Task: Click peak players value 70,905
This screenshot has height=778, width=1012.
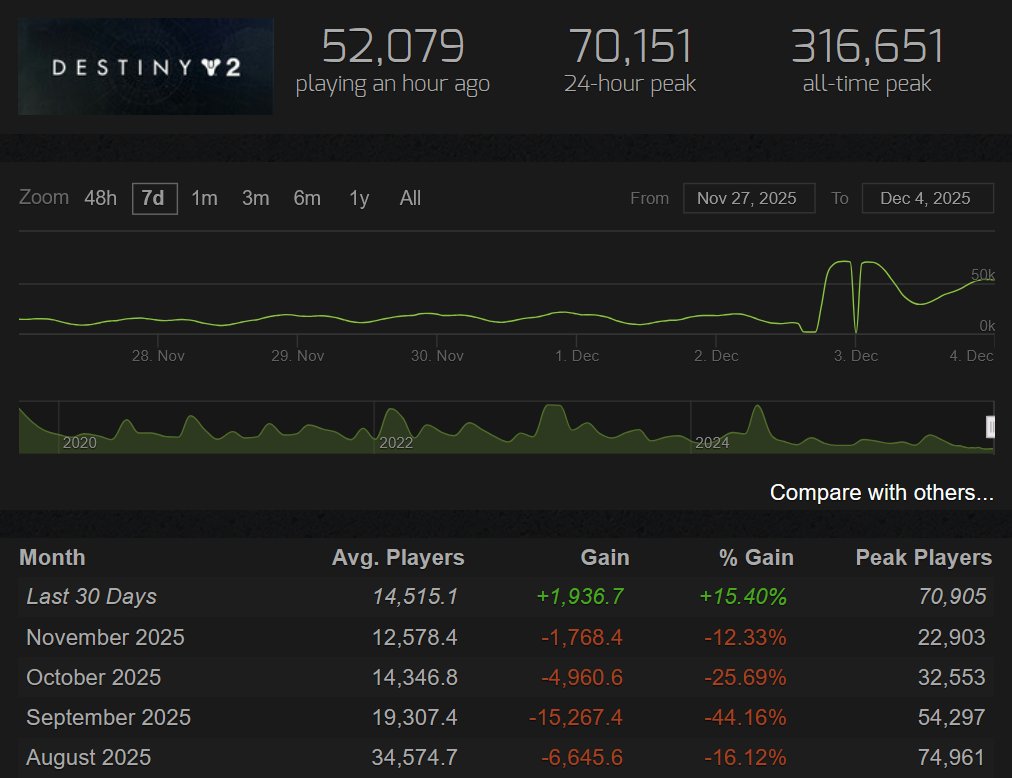Action: pos(953,597)
